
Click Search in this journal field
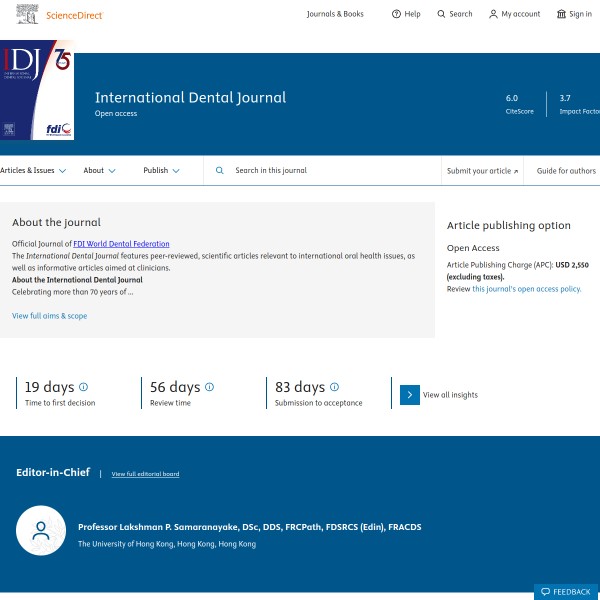tap(320, 171)
